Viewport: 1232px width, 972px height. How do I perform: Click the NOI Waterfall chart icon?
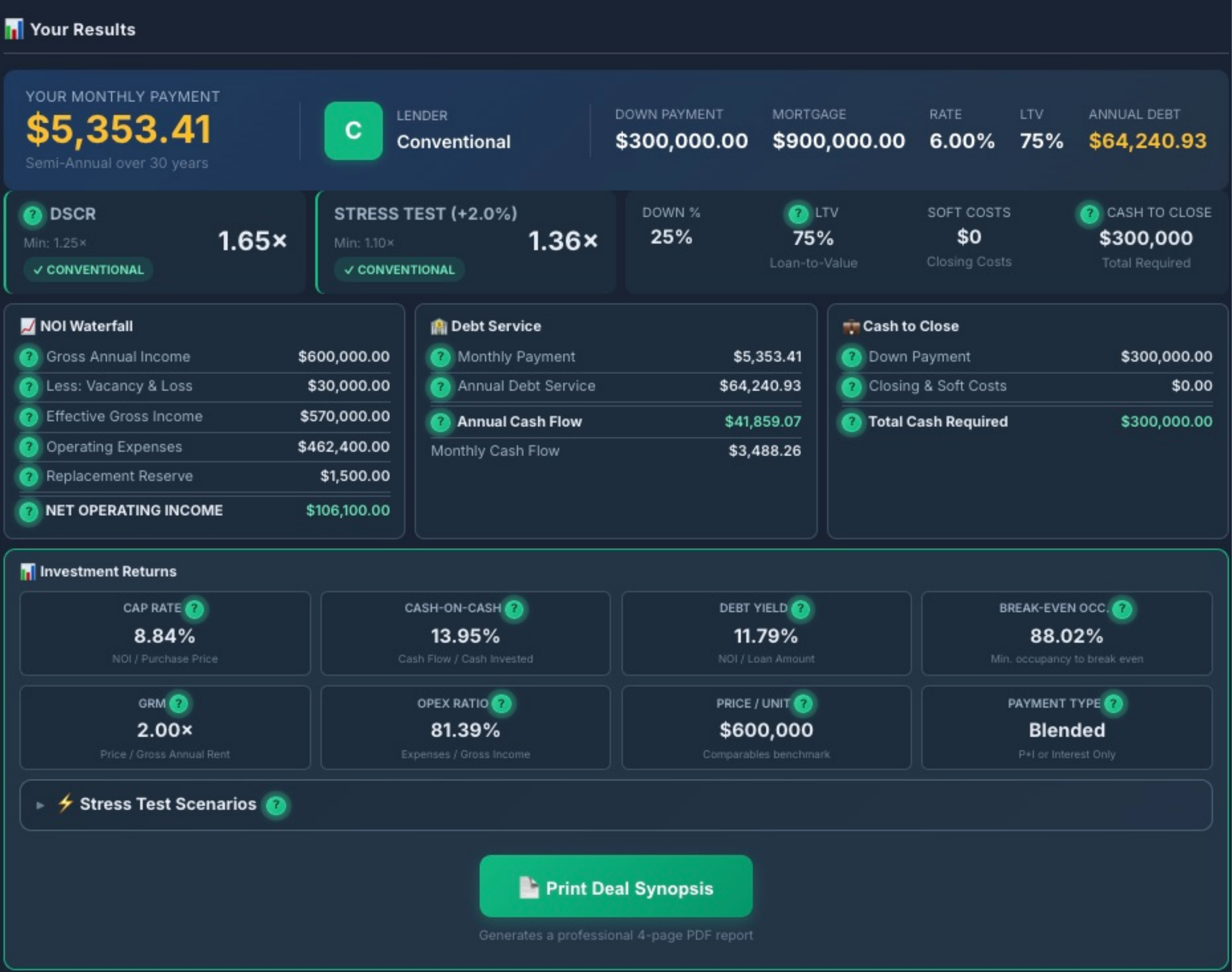pos(27,325)
